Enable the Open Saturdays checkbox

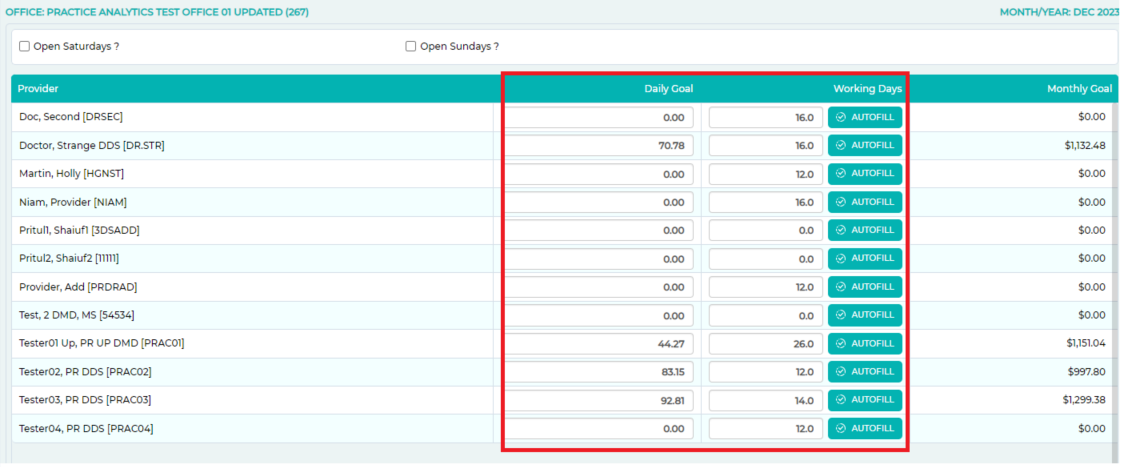[x=25, y=46]
